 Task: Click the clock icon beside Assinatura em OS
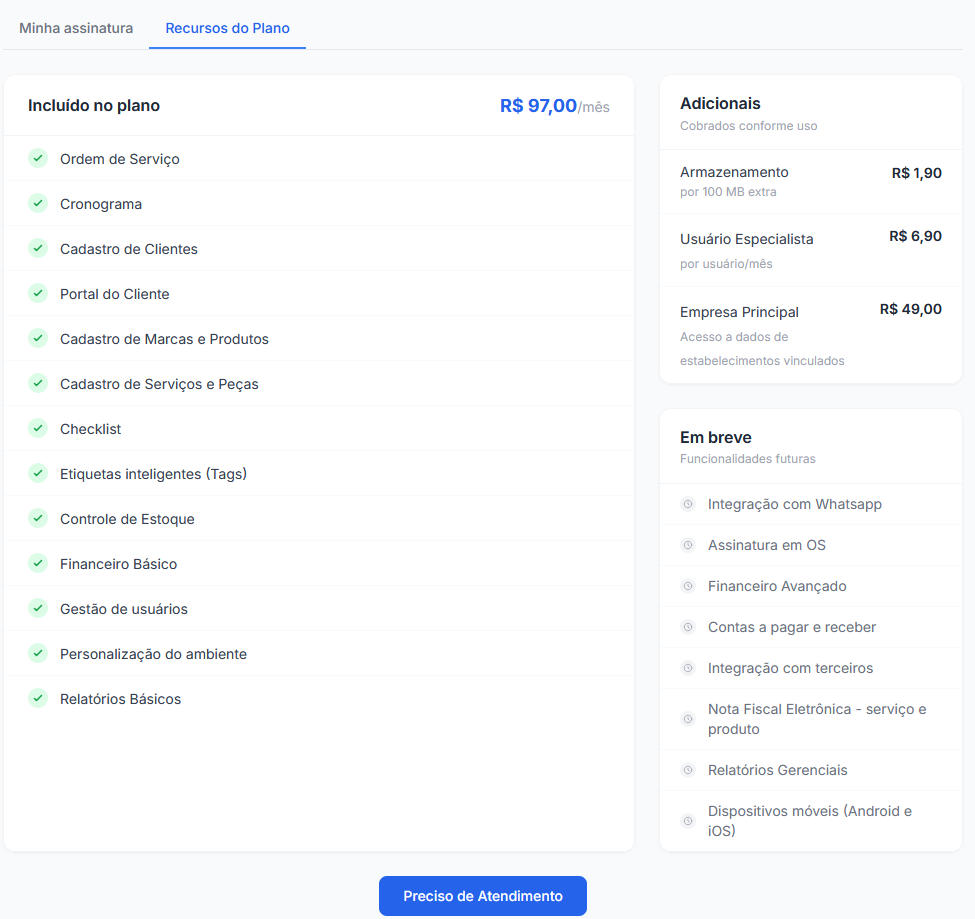688,545
